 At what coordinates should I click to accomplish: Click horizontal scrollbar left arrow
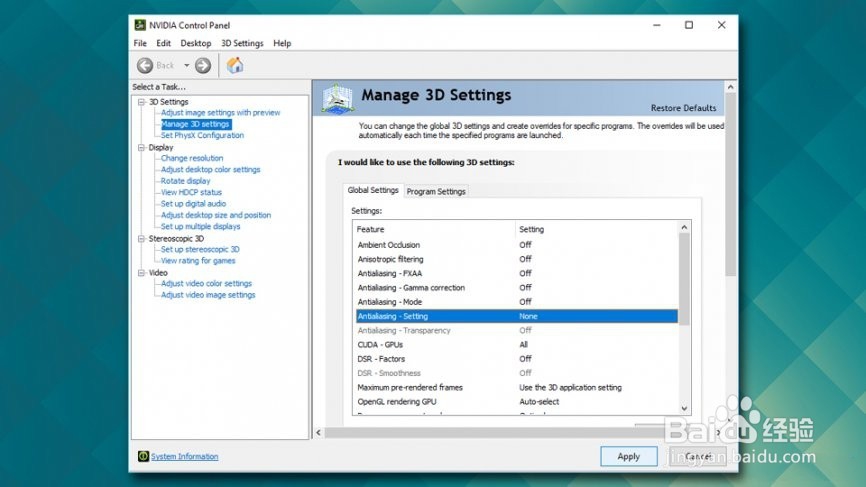318,432
